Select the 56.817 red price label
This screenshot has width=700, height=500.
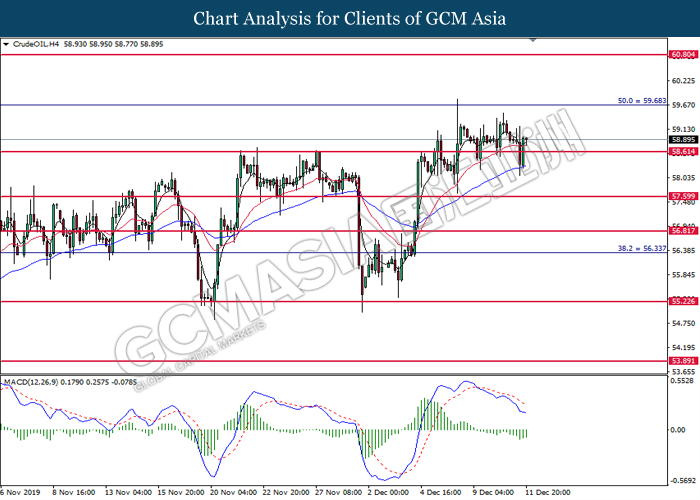click(x=683, y=231)
